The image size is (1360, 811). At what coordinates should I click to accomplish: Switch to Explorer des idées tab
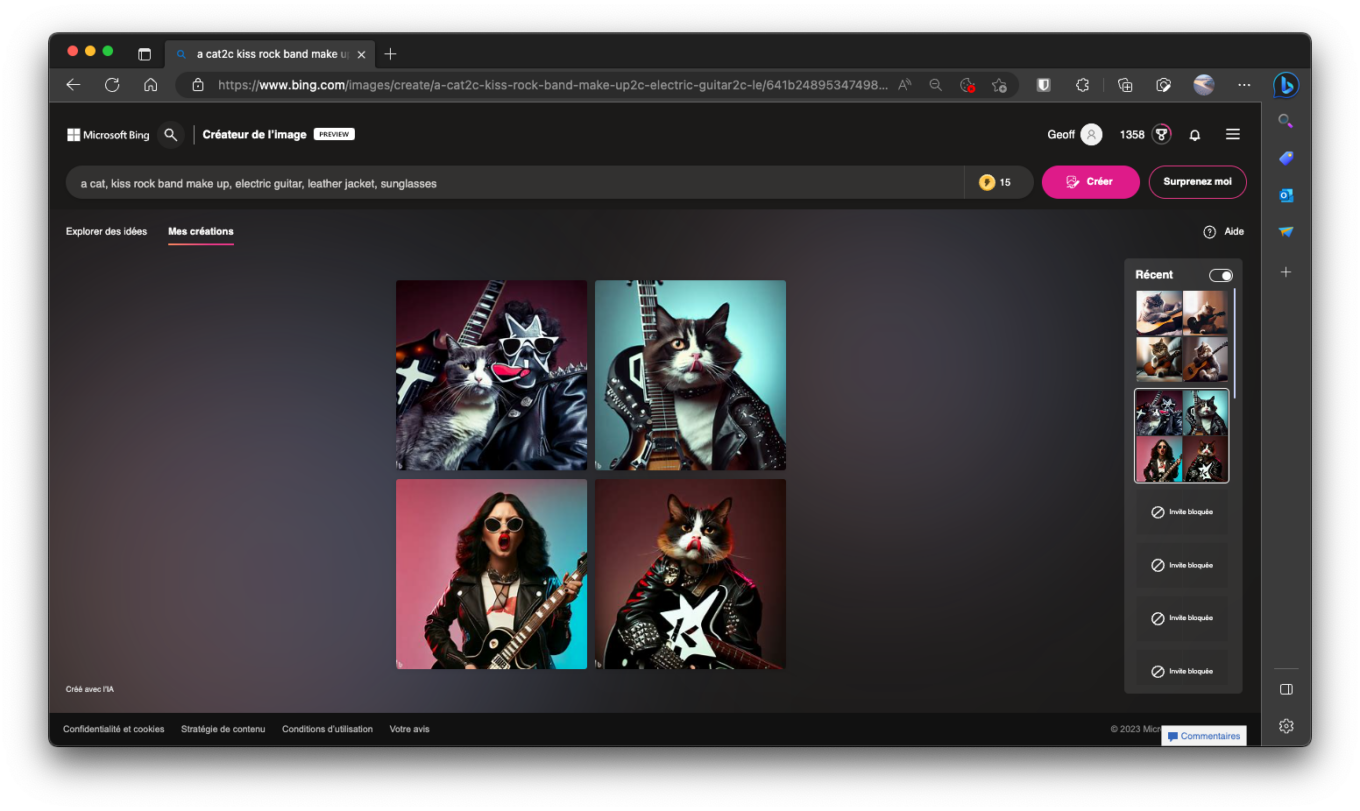click(106, 232)
